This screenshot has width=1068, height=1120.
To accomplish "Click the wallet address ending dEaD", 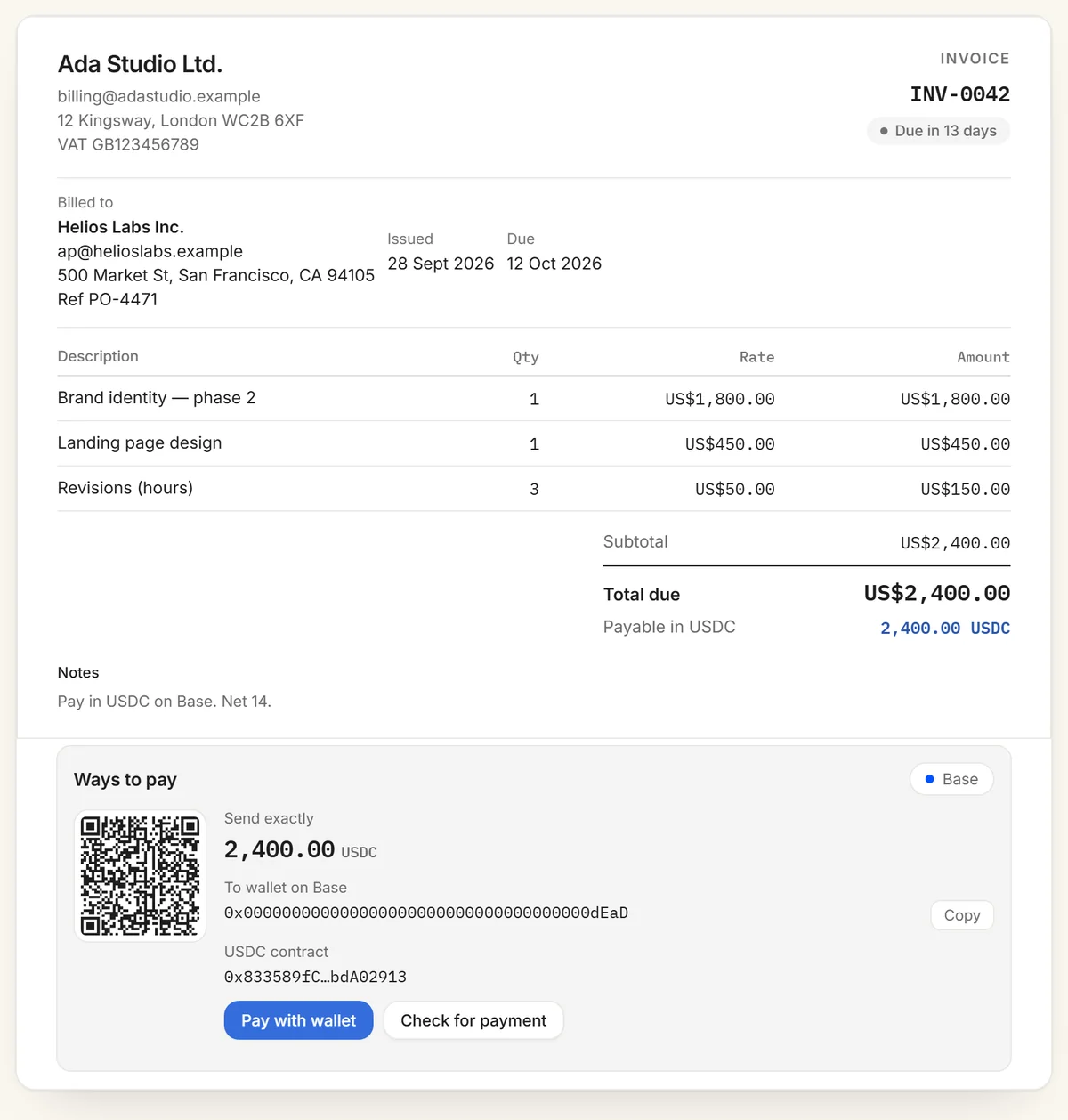I will tap(426, 913).
